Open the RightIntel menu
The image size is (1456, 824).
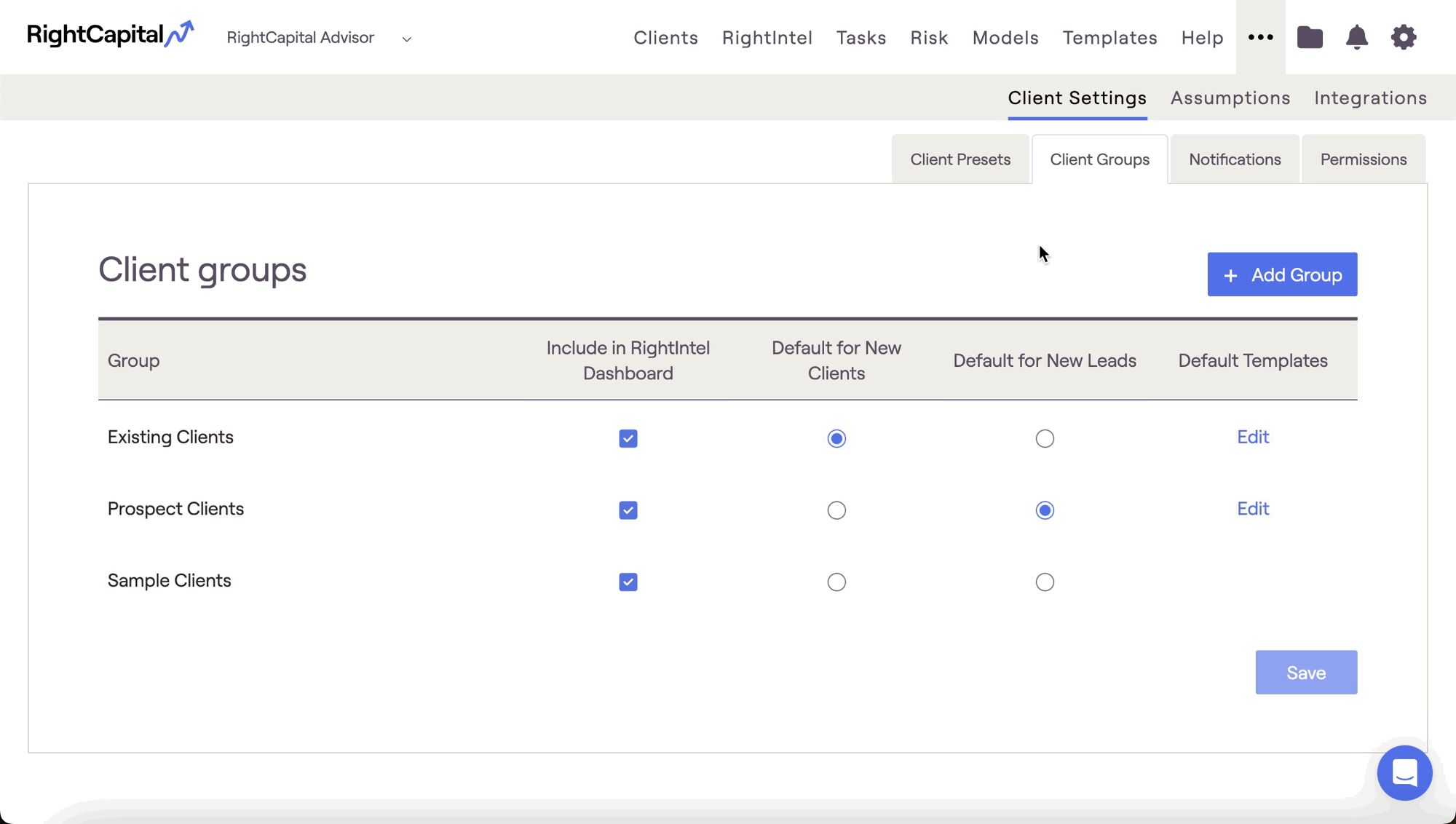pyautogui.click(x=767, y=37)
